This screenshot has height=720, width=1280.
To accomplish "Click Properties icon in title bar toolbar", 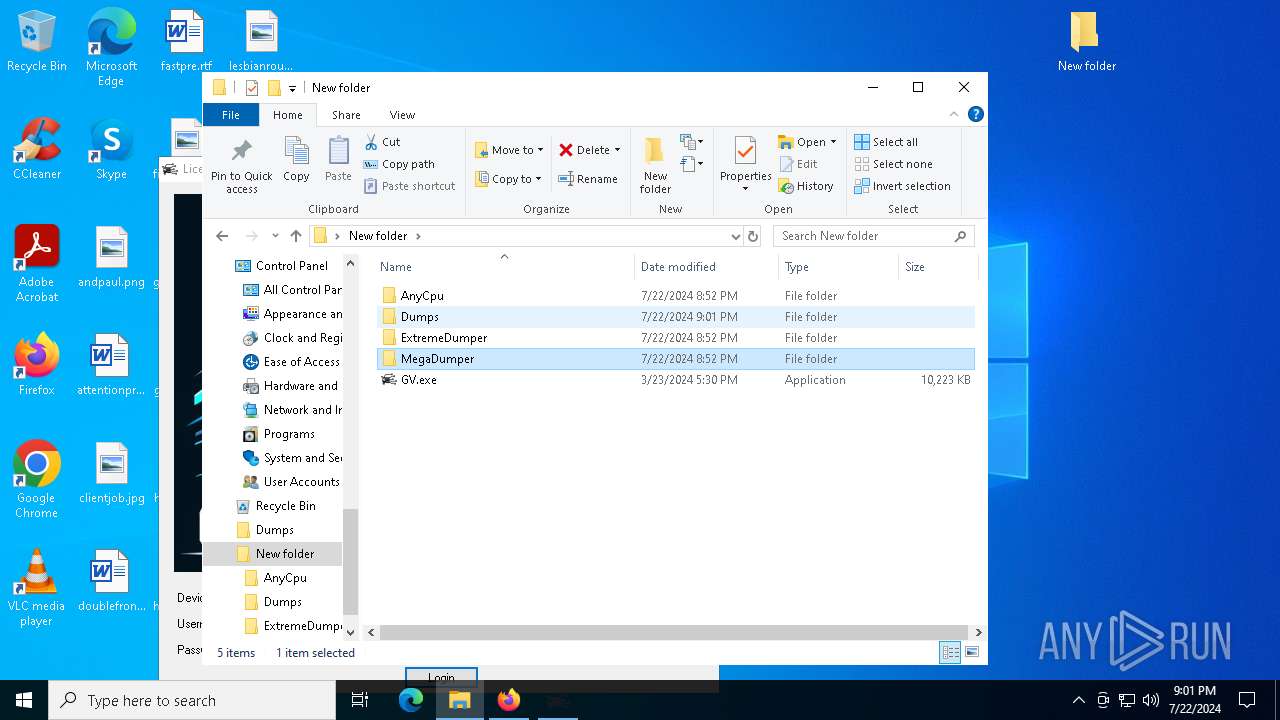I will 251,88.
